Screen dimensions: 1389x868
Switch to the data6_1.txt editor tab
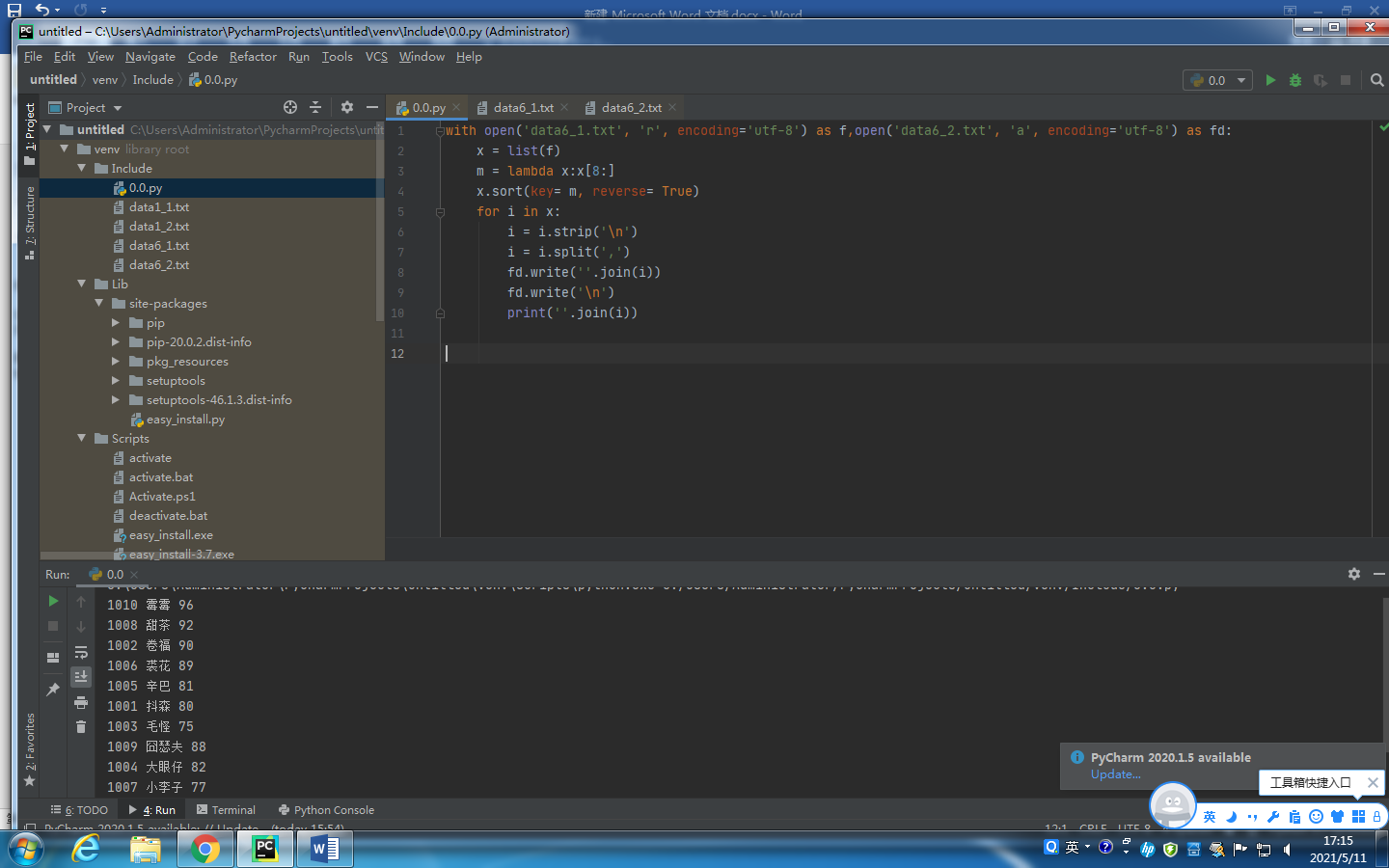point(523,108)
